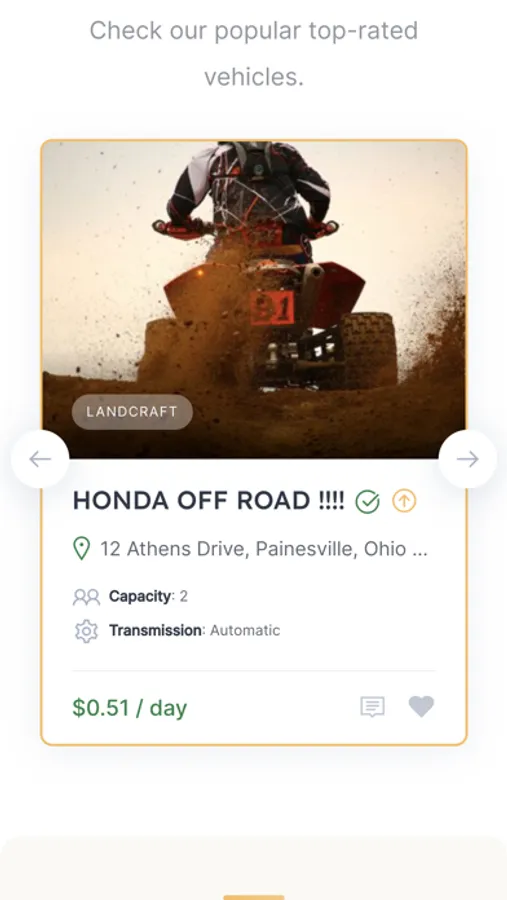
Task: Click the $0.51 / day price
Action: pos(130,708)
